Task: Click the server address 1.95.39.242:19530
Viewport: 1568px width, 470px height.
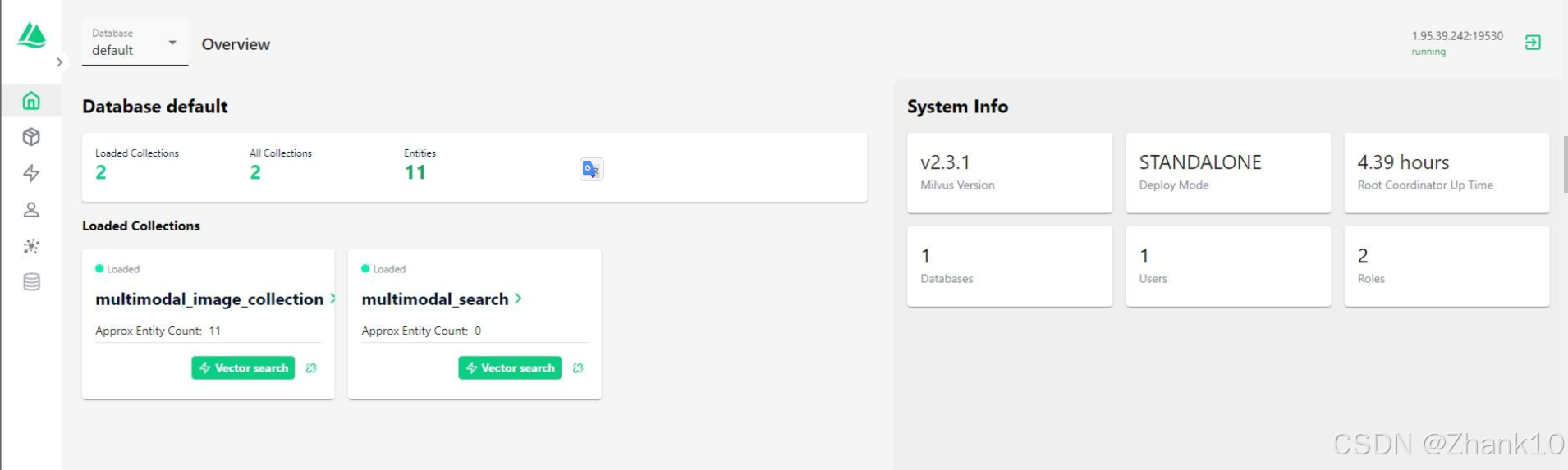Action: (1457, 36)
